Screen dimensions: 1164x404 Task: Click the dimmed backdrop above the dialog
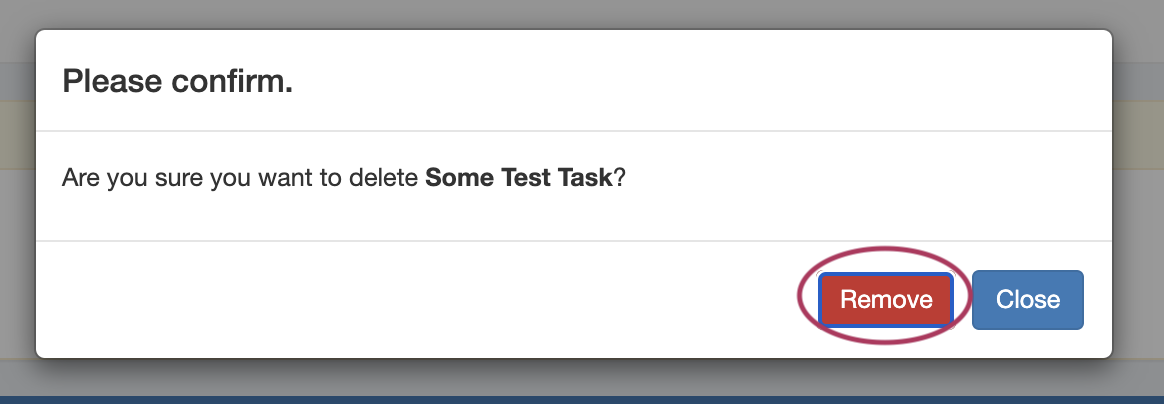(580, 13)
